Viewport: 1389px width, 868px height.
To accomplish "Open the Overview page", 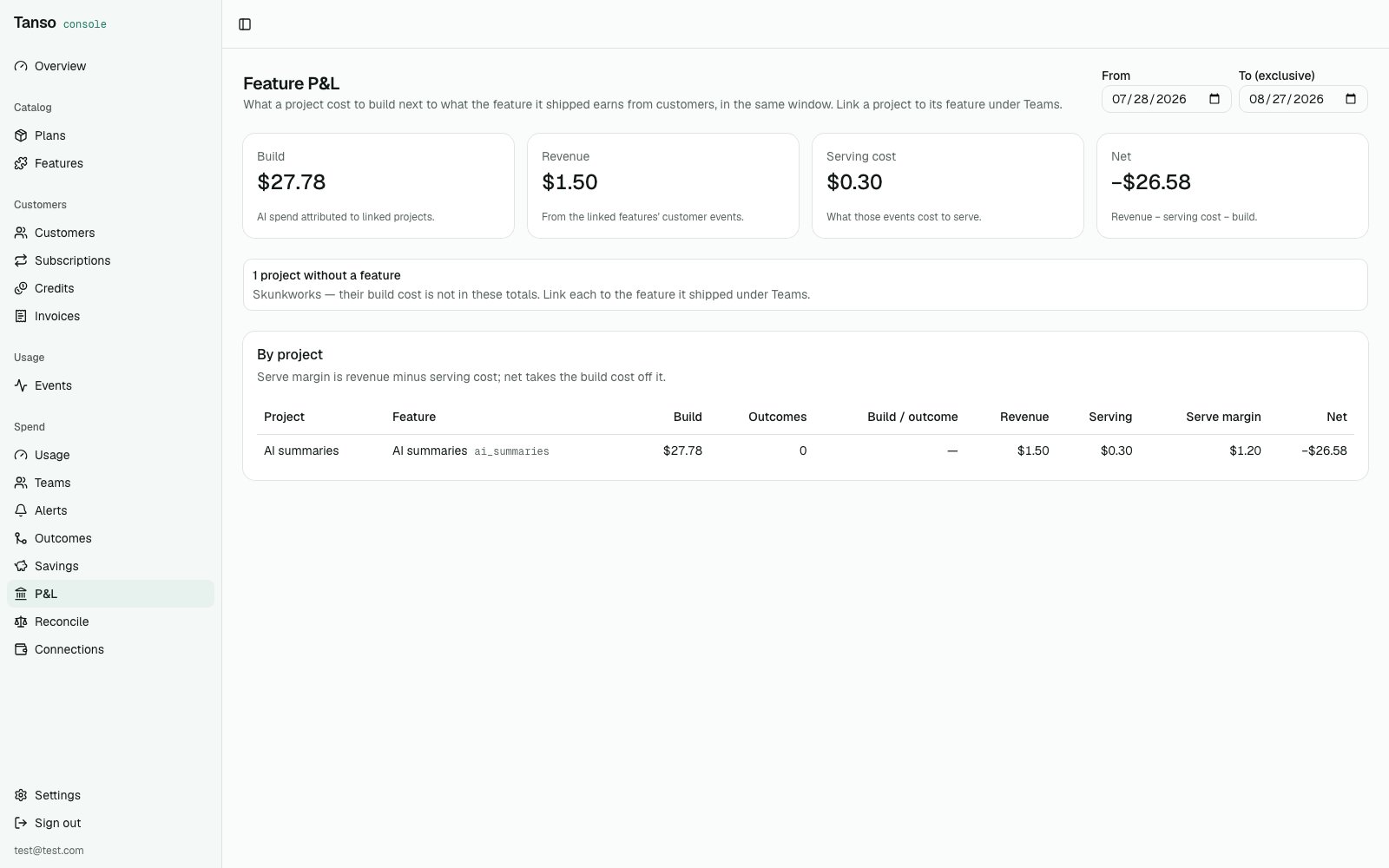I will pos(110,66).
